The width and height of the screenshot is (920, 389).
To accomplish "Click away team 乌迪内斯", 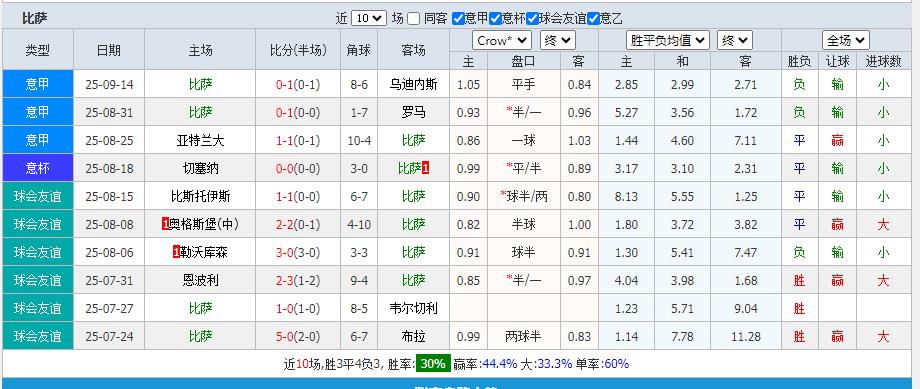I will [414, 84].
